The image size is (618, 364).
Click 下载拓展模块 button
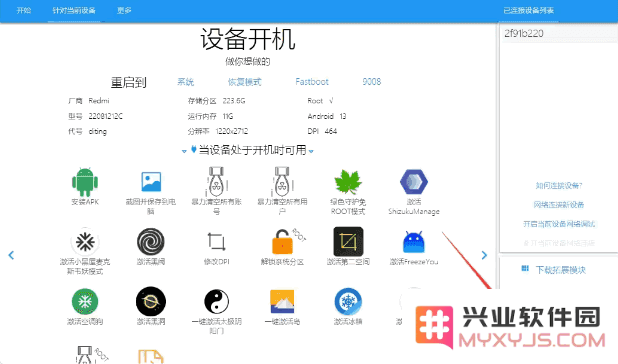pos(554,270)
